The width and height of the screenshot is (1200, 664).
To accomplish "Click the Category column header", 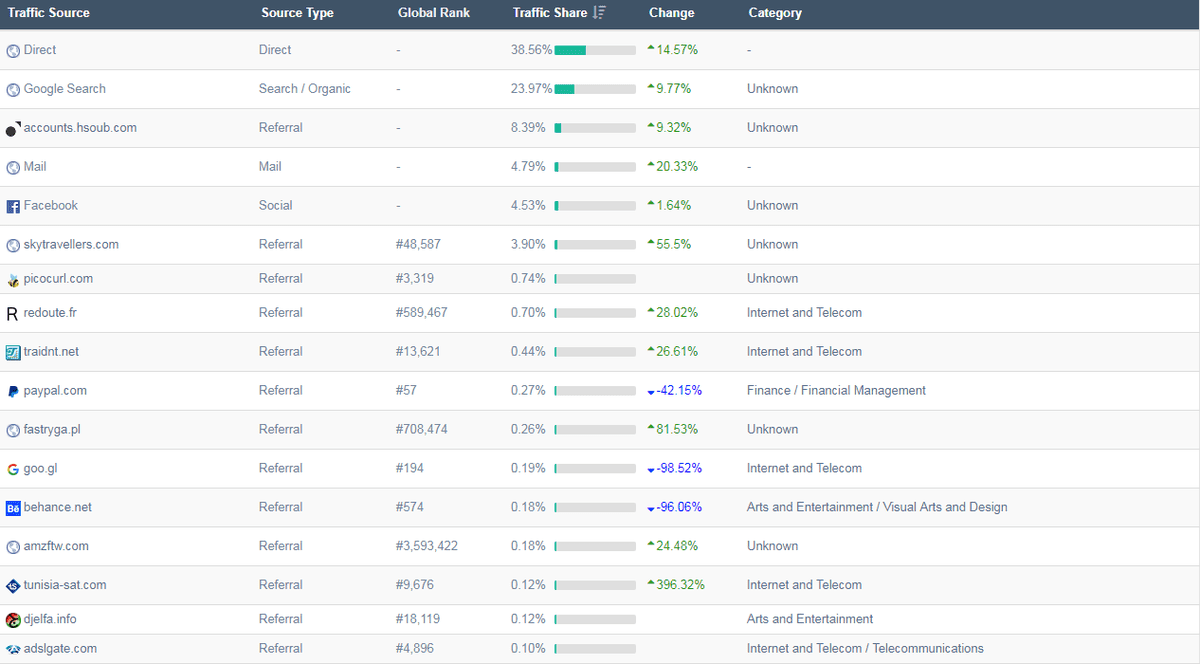I will point(774,13).
